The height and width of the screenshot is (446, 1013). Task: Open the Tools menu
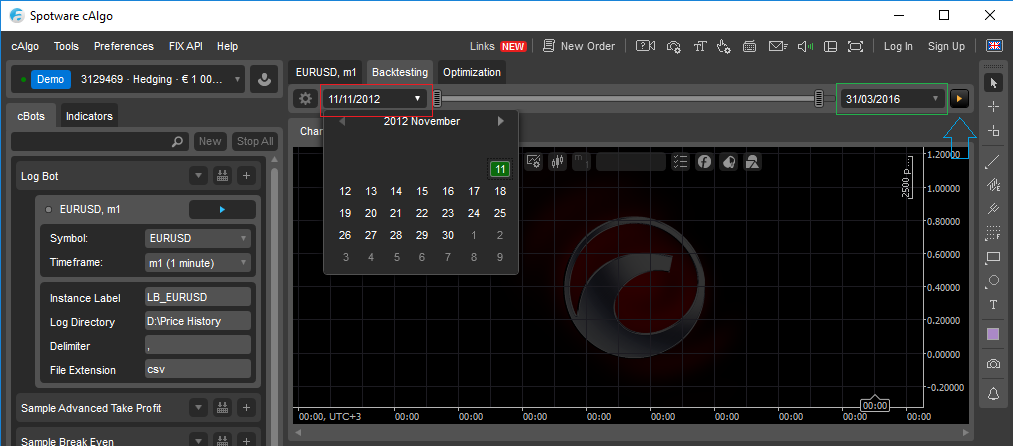click(x=67, y=46)
